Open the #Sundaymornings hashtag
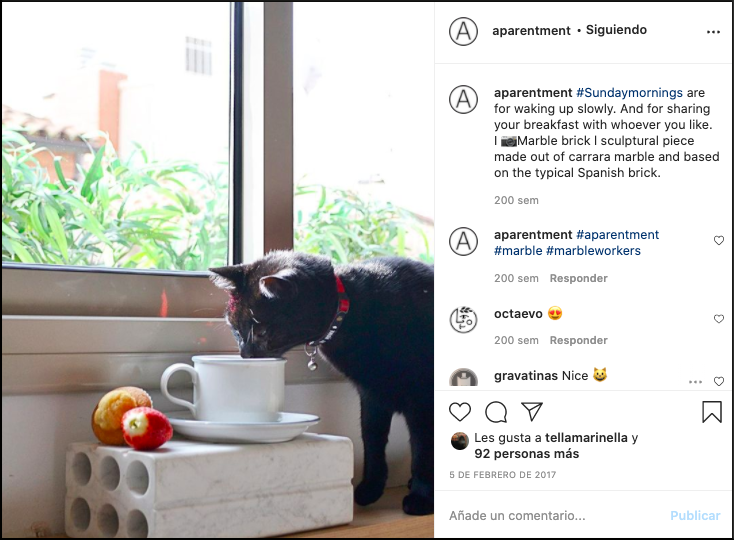 click(x=629, y=93)
